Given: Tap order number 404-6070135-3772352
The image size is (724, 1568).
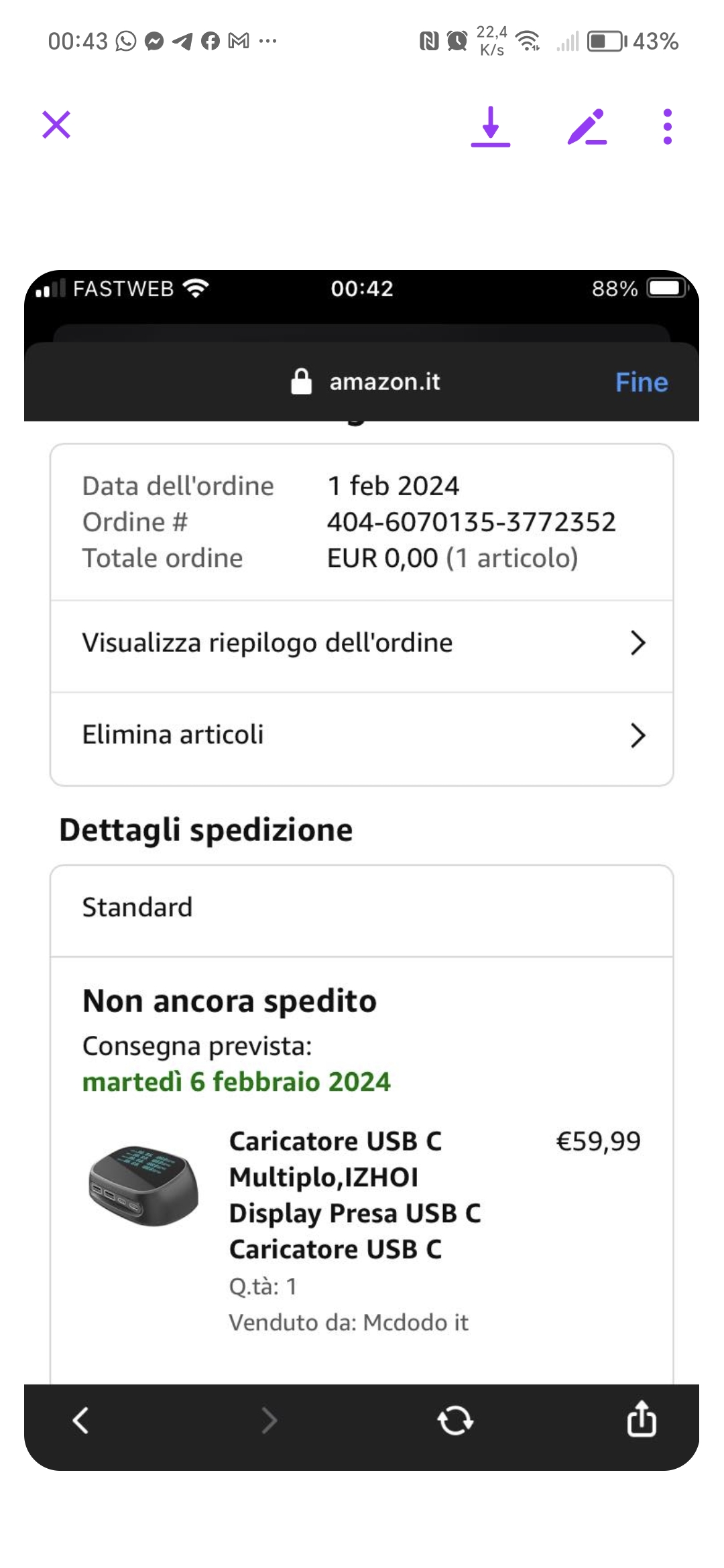Looking at the screenshot, I should (x=471, y=522).
